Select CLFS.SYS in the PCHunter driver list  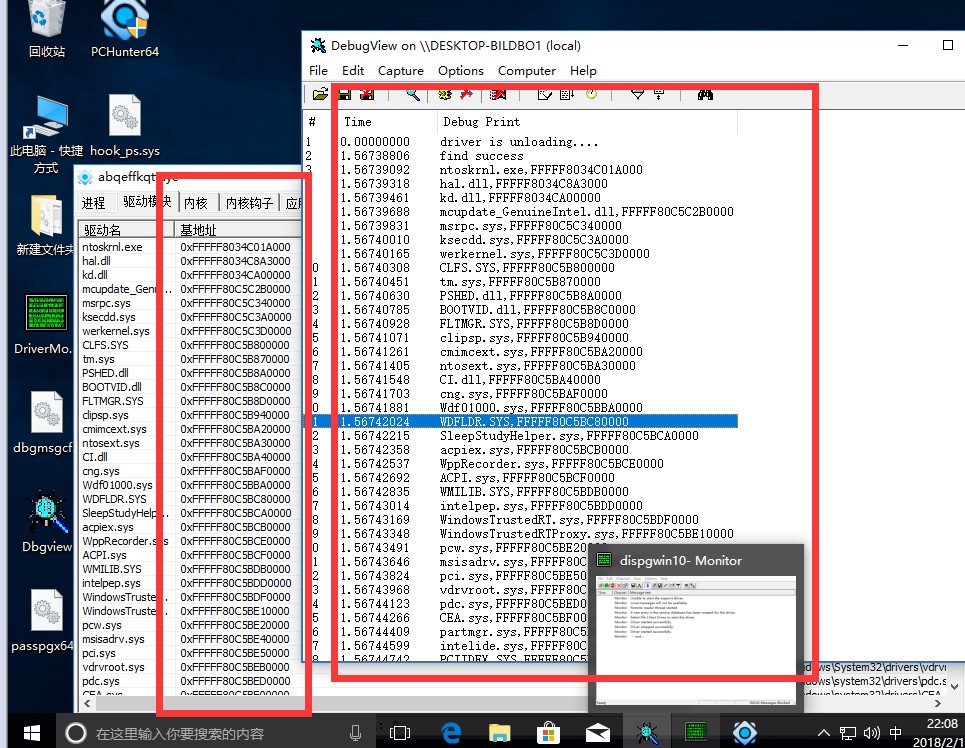(x=190, y=345)
